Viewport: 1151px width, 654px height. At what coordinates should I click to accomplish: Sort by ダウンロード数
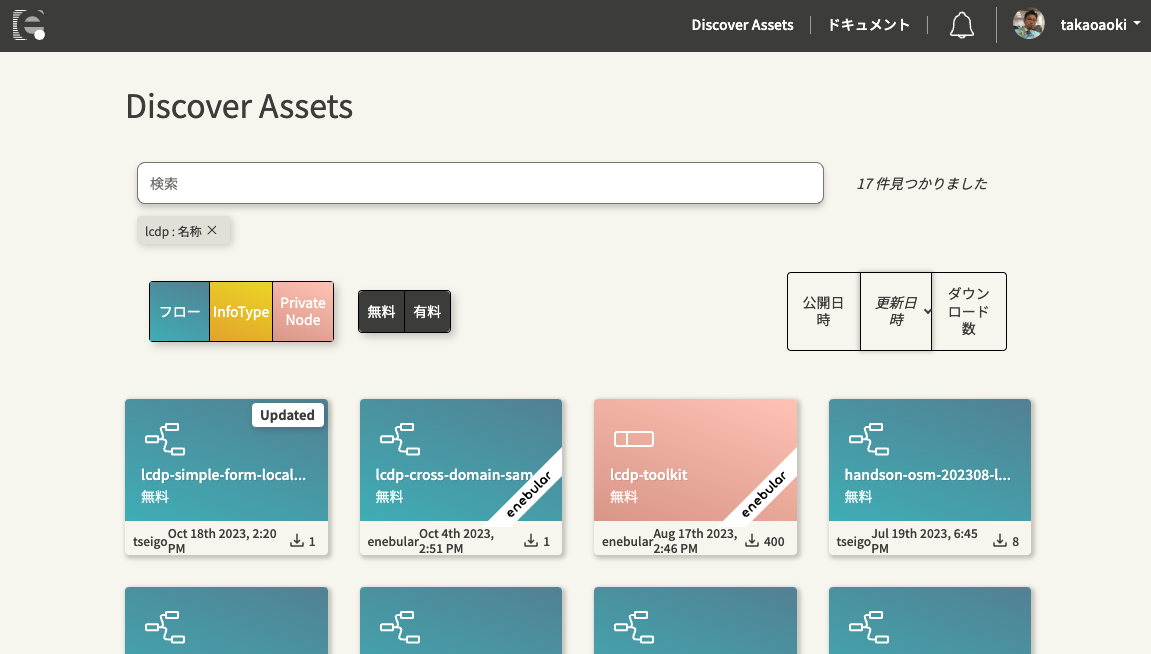click(968, 311)
